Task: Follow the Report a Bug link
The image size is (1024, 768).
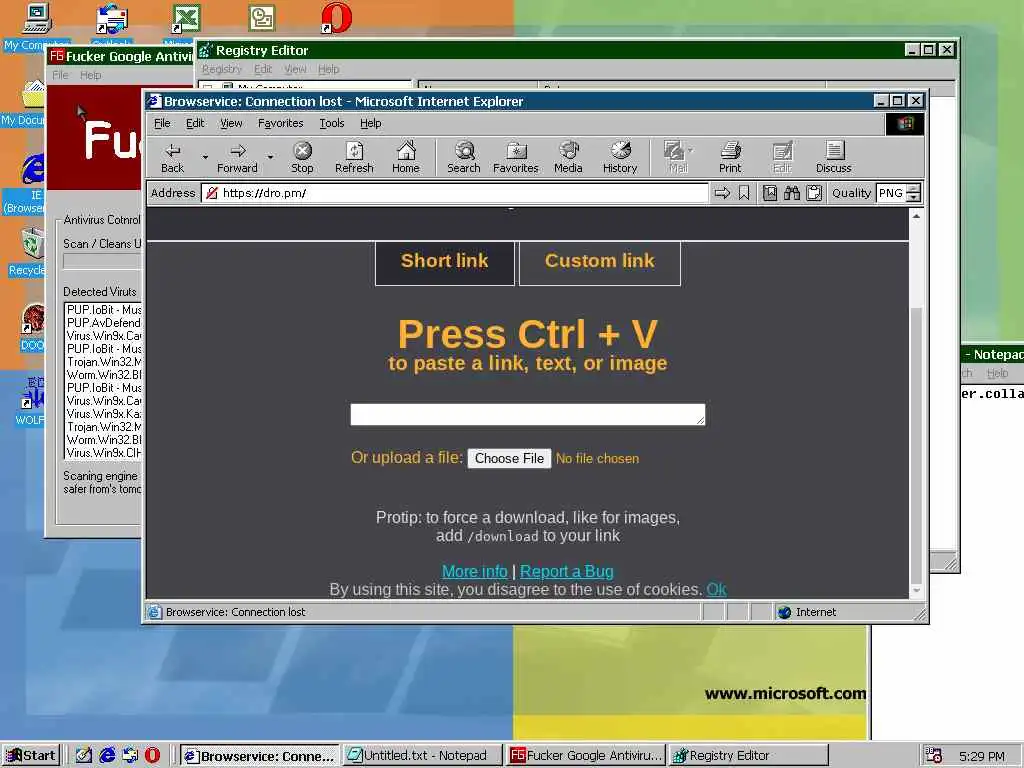Action: click(x=566, y=571)
